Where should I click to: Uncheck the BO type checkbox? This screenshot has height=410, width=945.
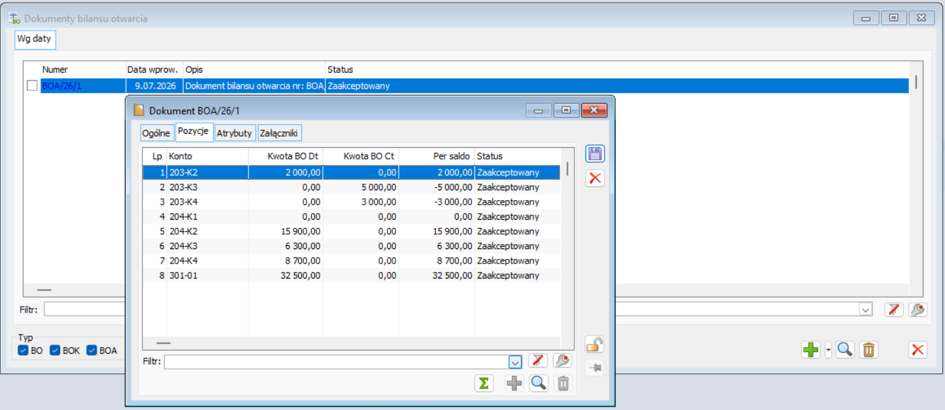(23, 350)
